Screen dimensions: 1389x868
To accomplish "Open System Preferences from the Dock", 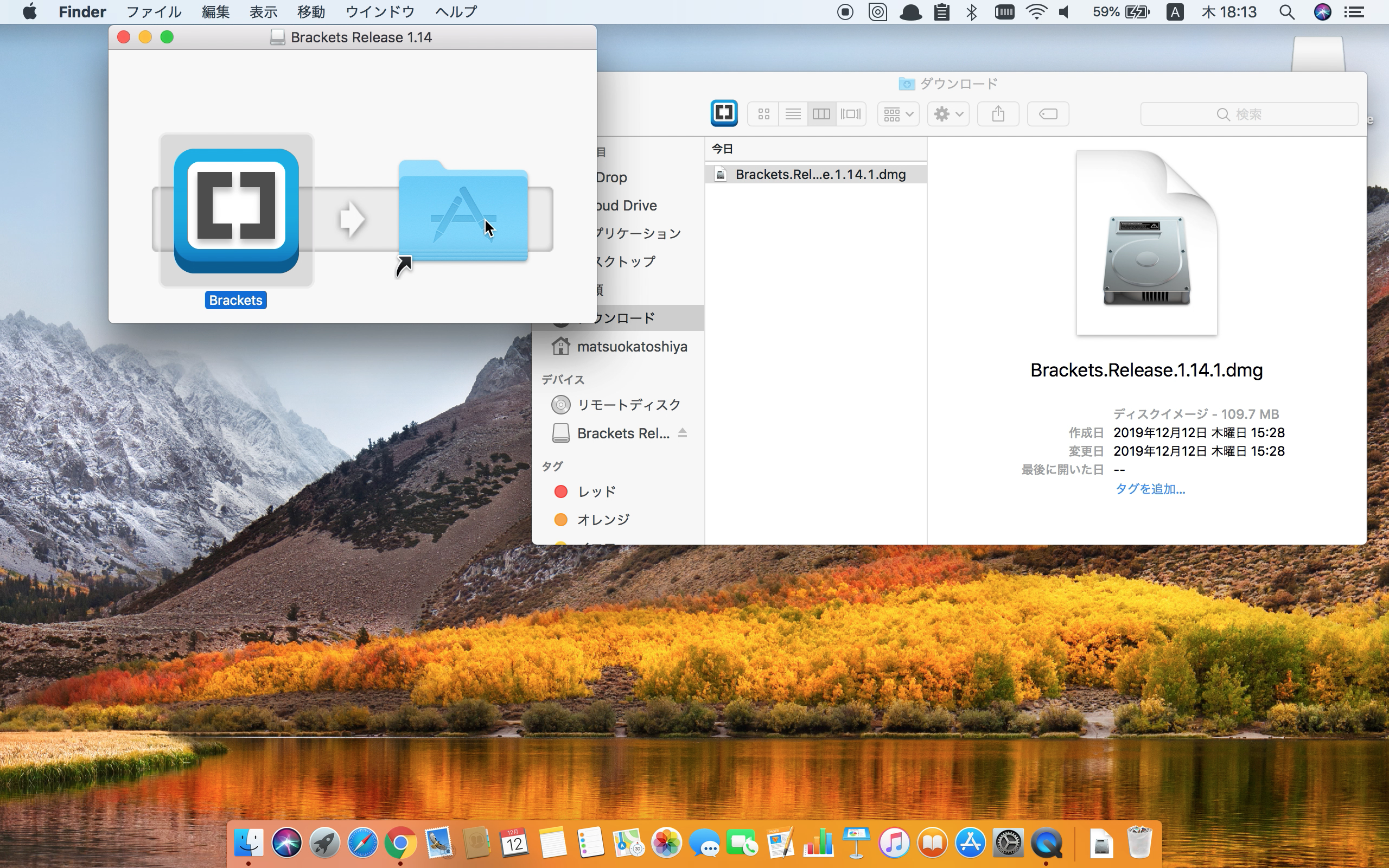I will [x=1009, y=843].
